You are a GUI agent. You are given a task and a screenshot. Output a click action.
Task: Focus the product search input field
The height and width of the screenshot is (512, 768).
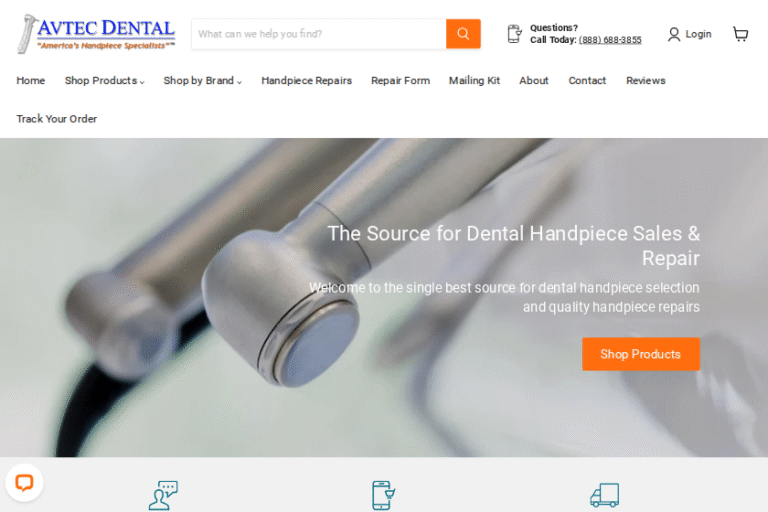click(319, 34)
